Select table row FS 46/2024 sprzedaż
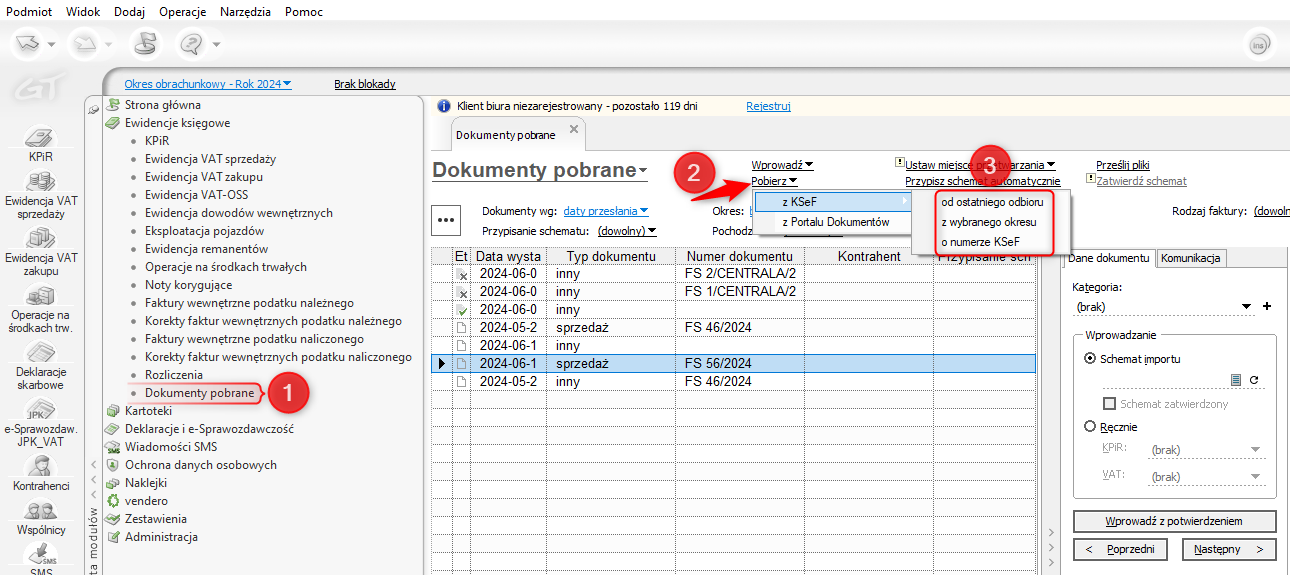This screenshot has width=1290, height=575. (x=717, y=327)
